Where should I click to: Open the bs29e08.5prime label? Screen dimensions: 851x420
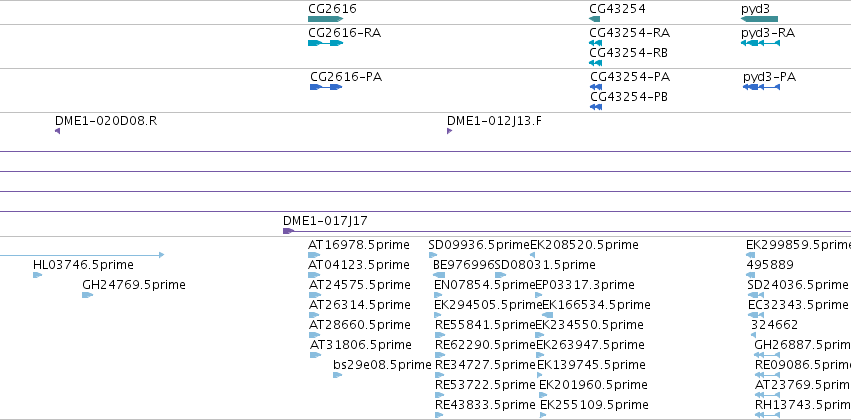pos(382,365)
